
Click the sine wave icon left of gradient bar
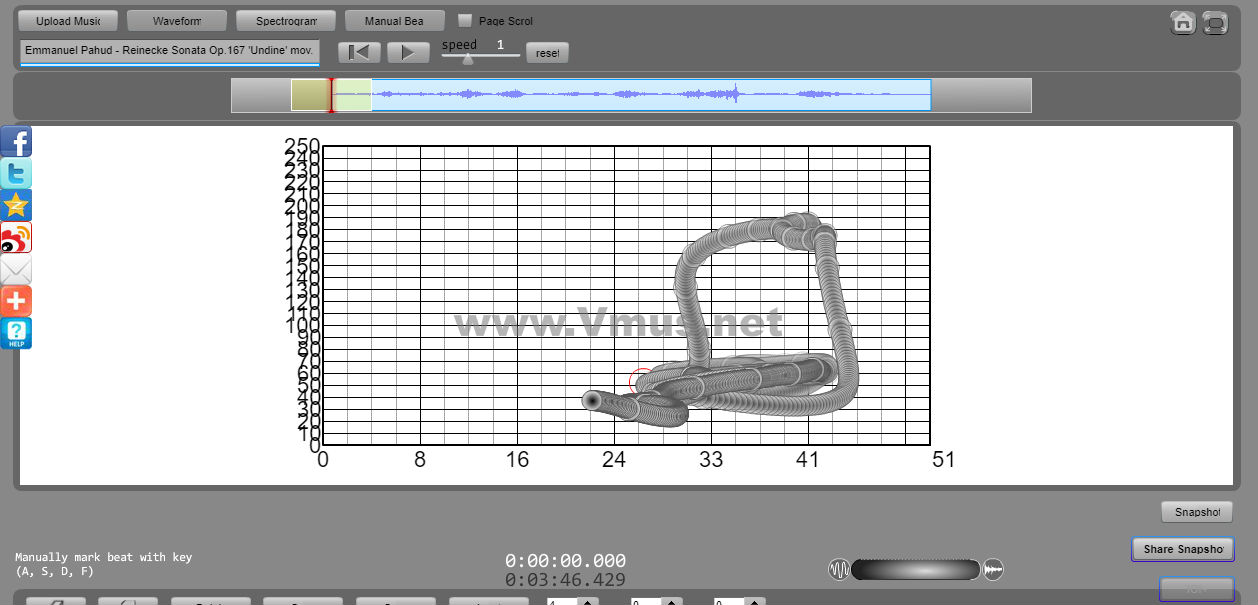tap(839, 569)
